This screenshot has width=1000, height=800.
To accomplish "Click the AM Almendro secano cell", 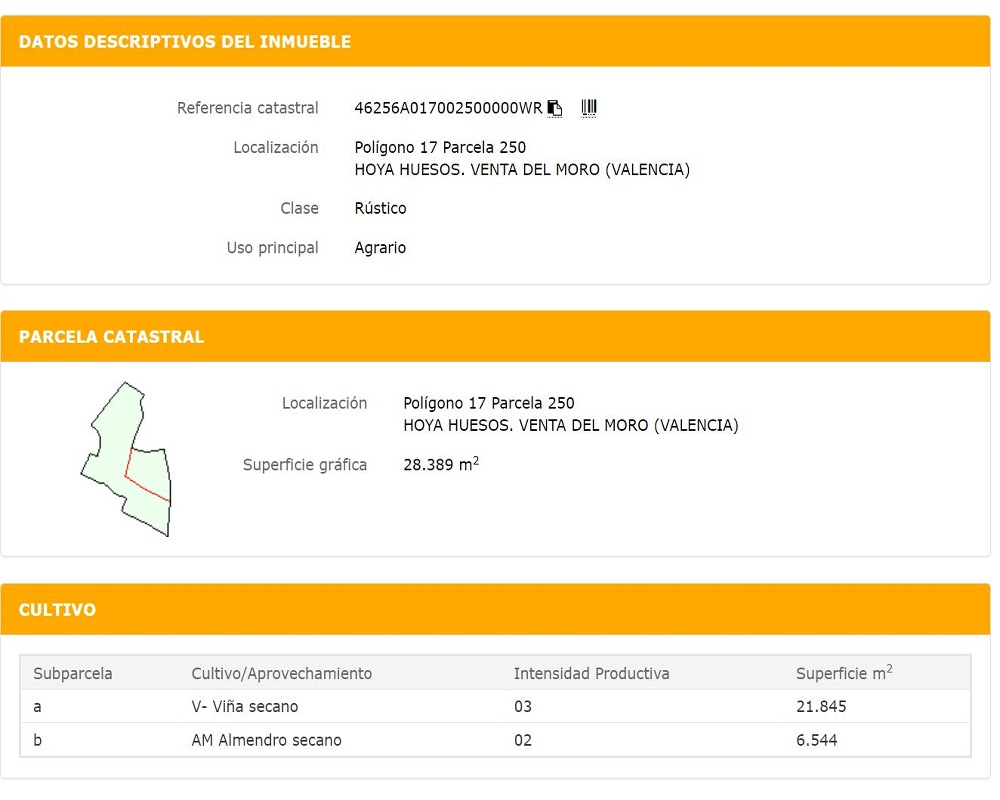I will click(266, 741).
